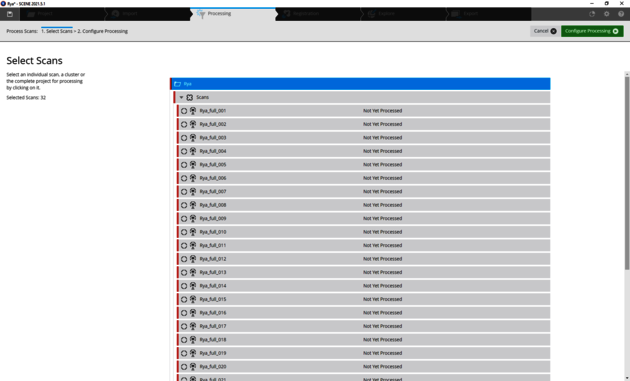Open the help question mark icon
The image size is (630, 381).
tap(621, 14)
